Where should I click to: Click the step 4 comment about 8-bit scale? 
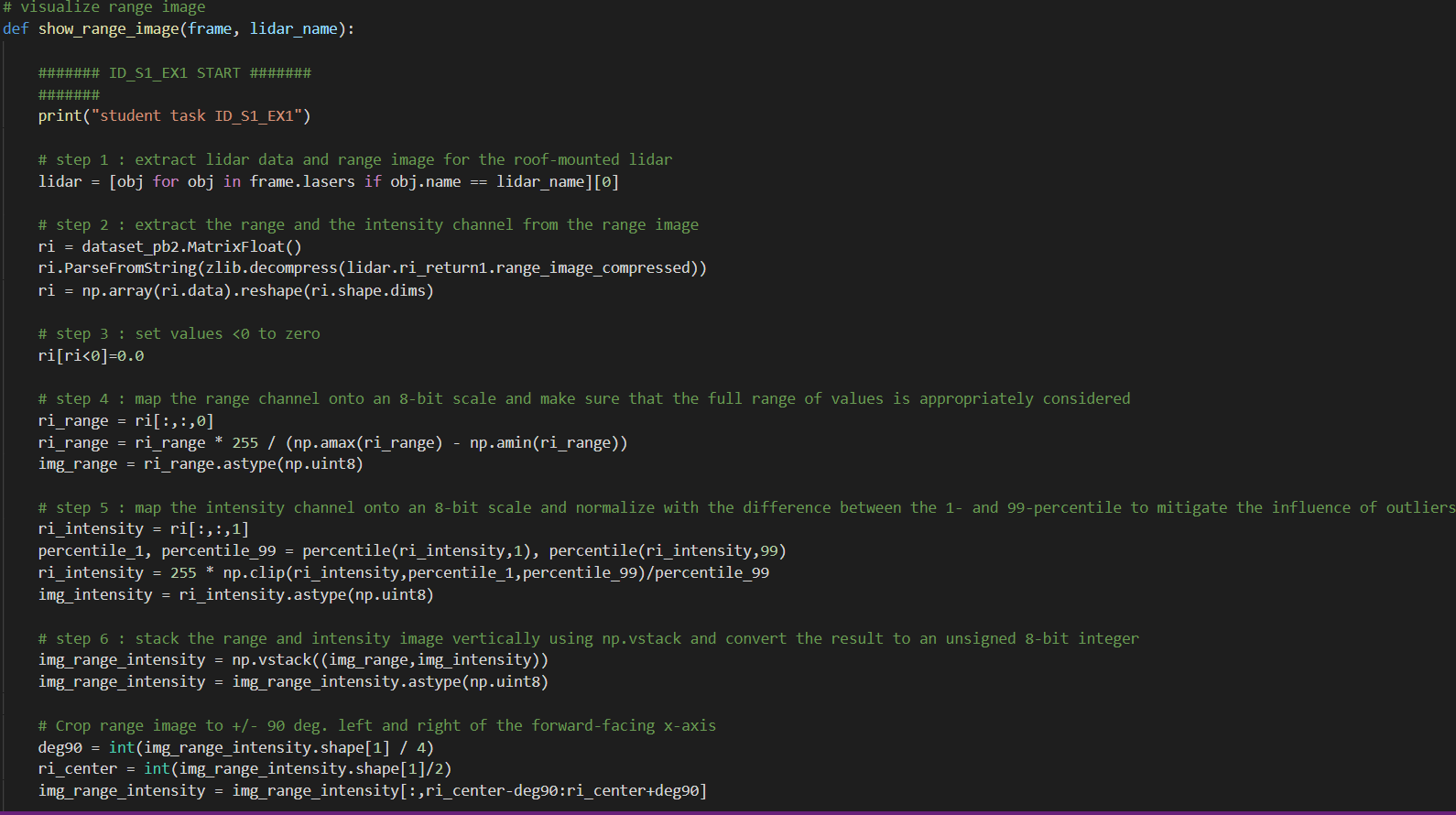coord(584,399)
